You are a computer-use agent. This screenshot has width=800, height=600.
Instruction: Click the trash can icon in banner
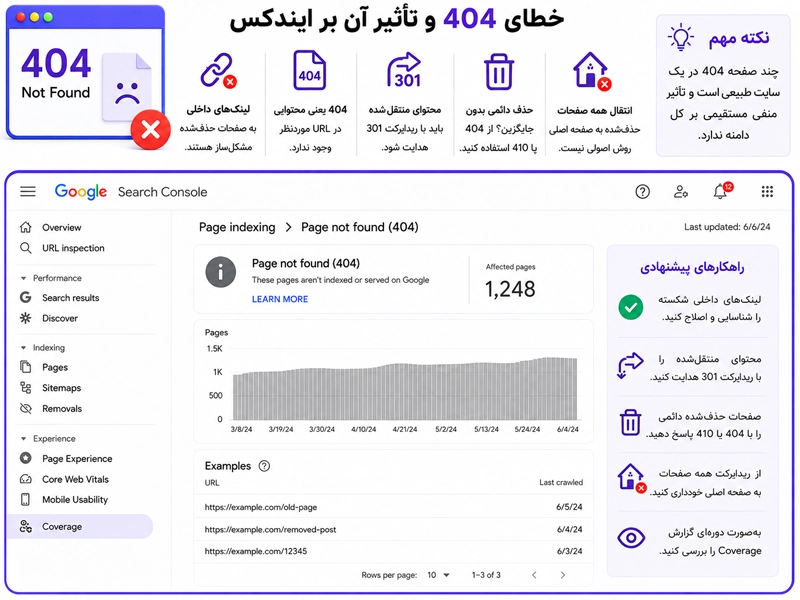pyautogui.click(x=498, y=71)
